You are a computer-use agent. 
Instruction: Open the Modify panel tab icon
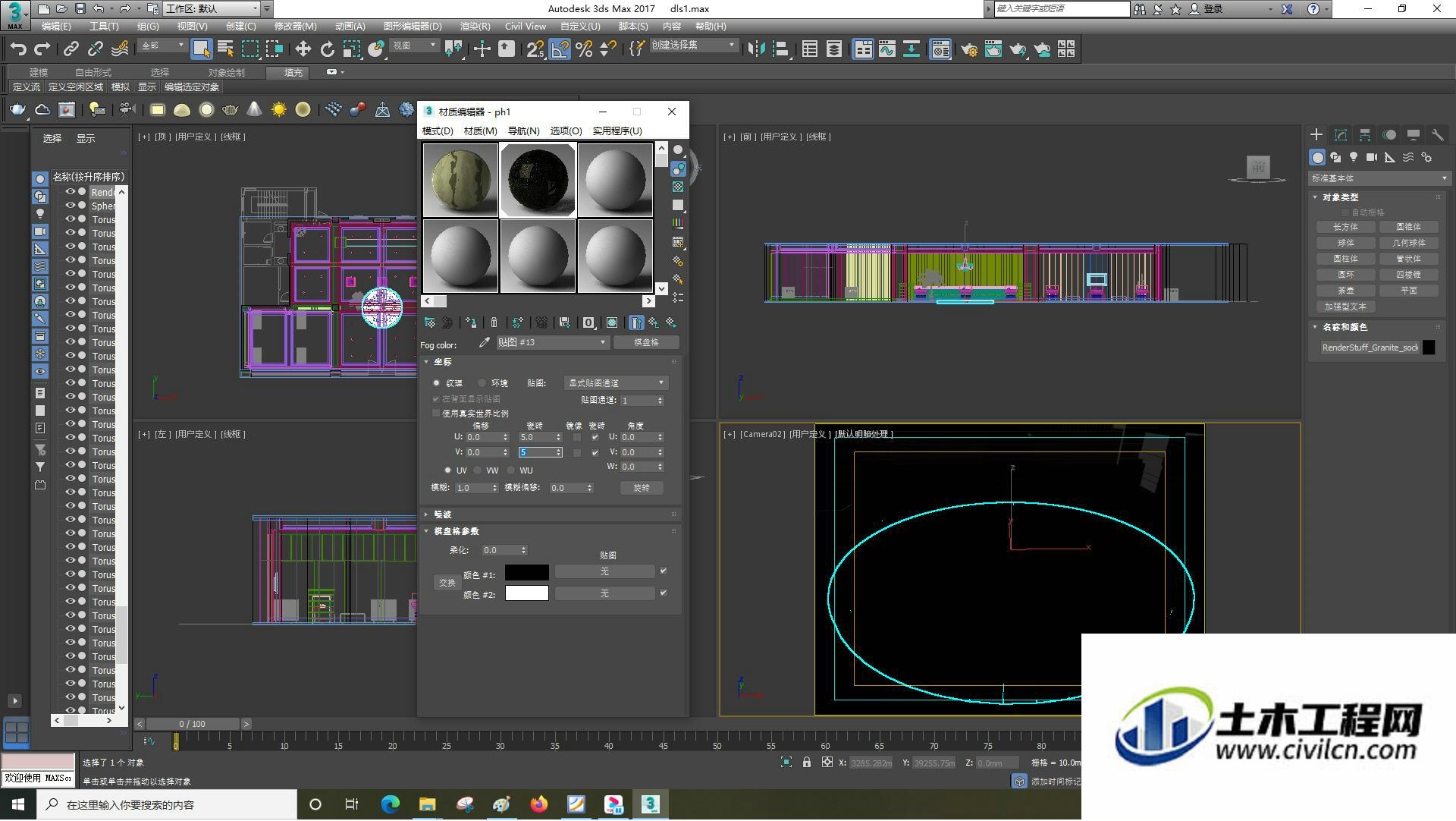click(x=1341, y=135)
